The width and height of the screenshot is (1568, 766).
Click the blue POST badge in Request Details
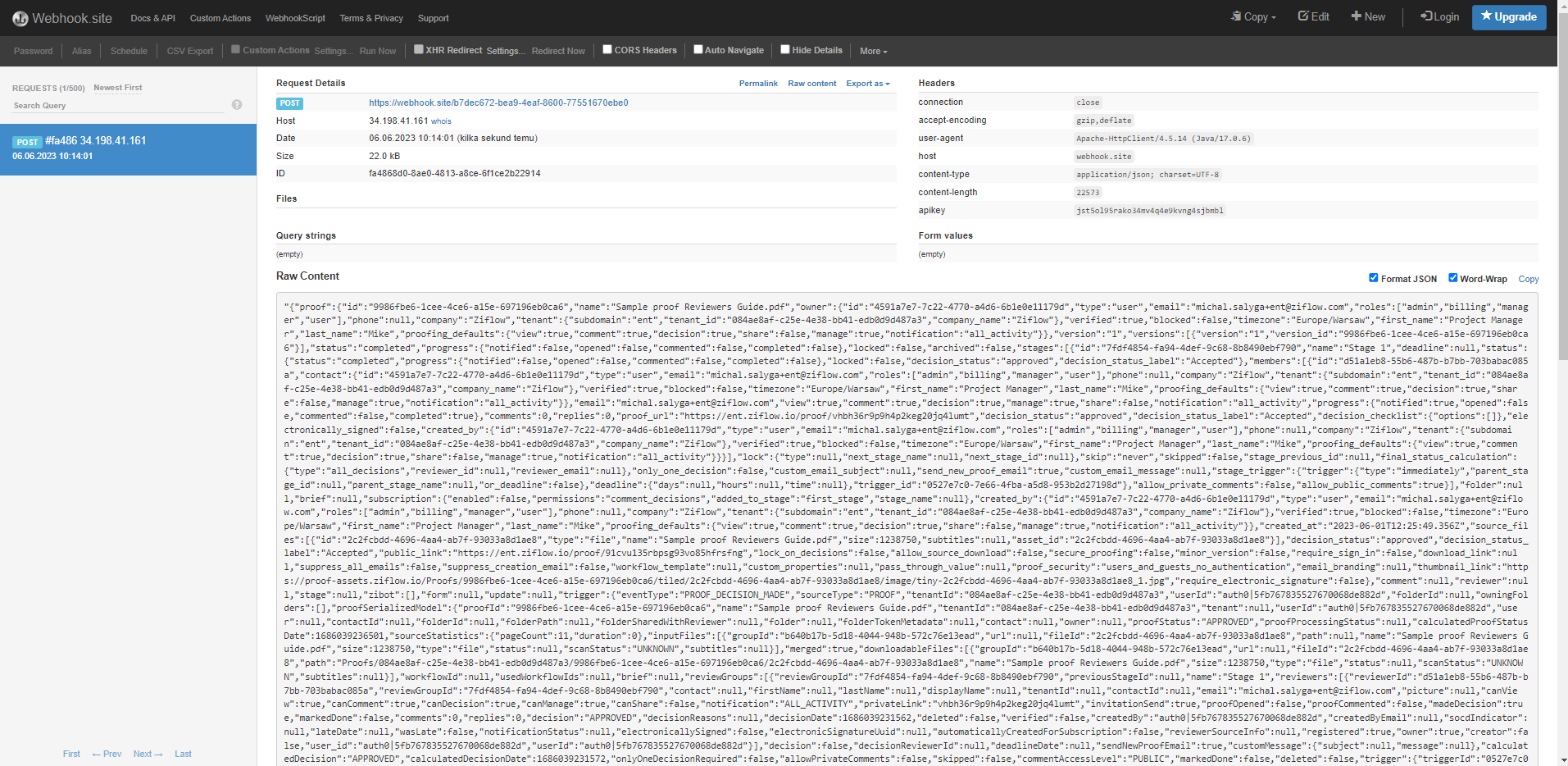coord(289,103)
